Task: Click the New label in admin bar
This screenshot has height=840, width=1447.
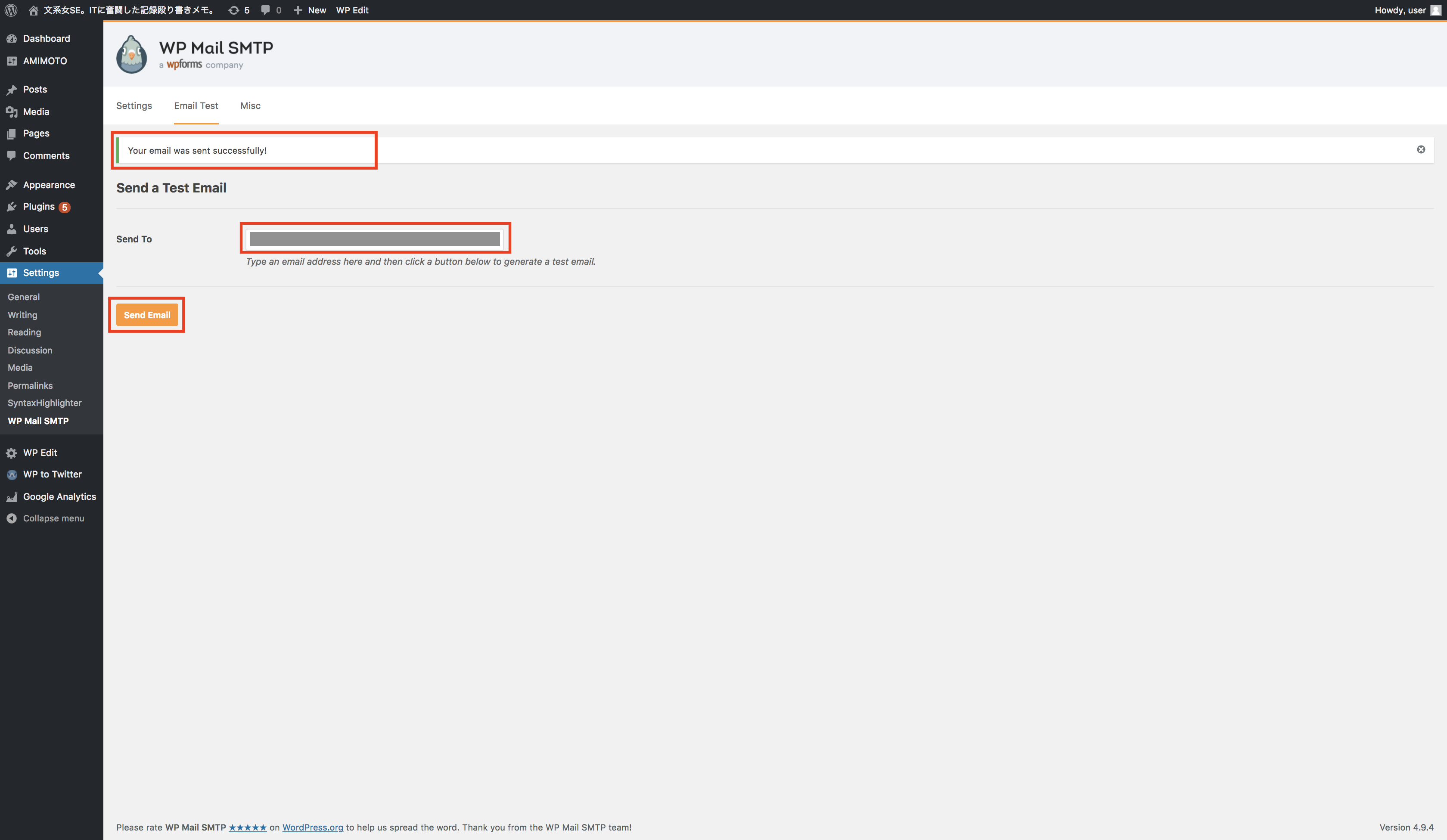Action: [x=317, y=10]
